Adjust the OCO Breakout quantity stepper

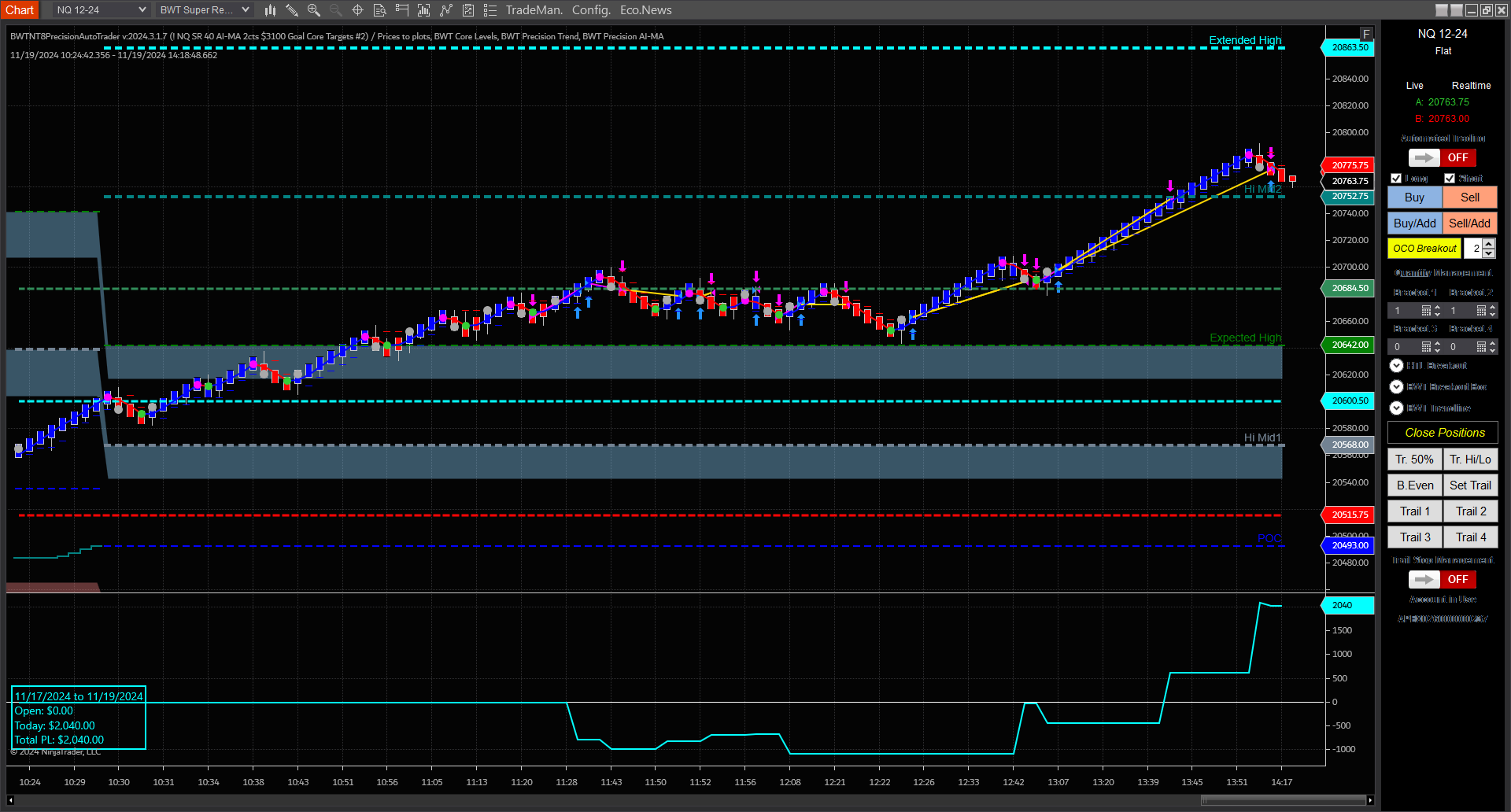1488,249
